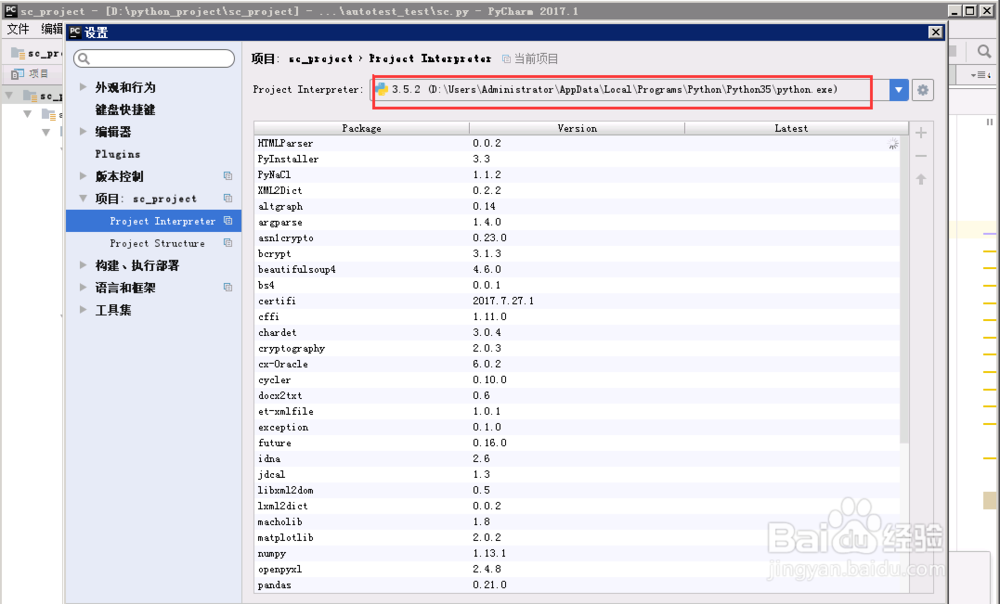This screenshot has width=1000, height=604.
Task: Select the docx2txt package row
Action: coord(577,395)
